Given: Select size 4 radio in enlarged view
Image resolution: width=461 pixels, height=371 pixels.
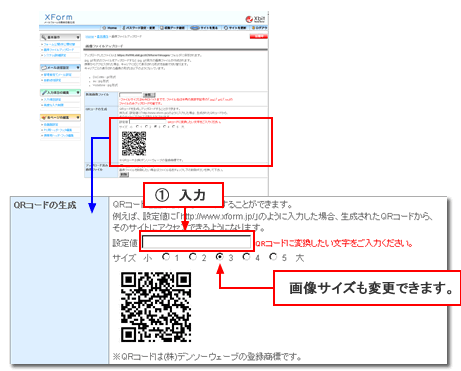Looking at the screenshot, I should tap(246, 257).
